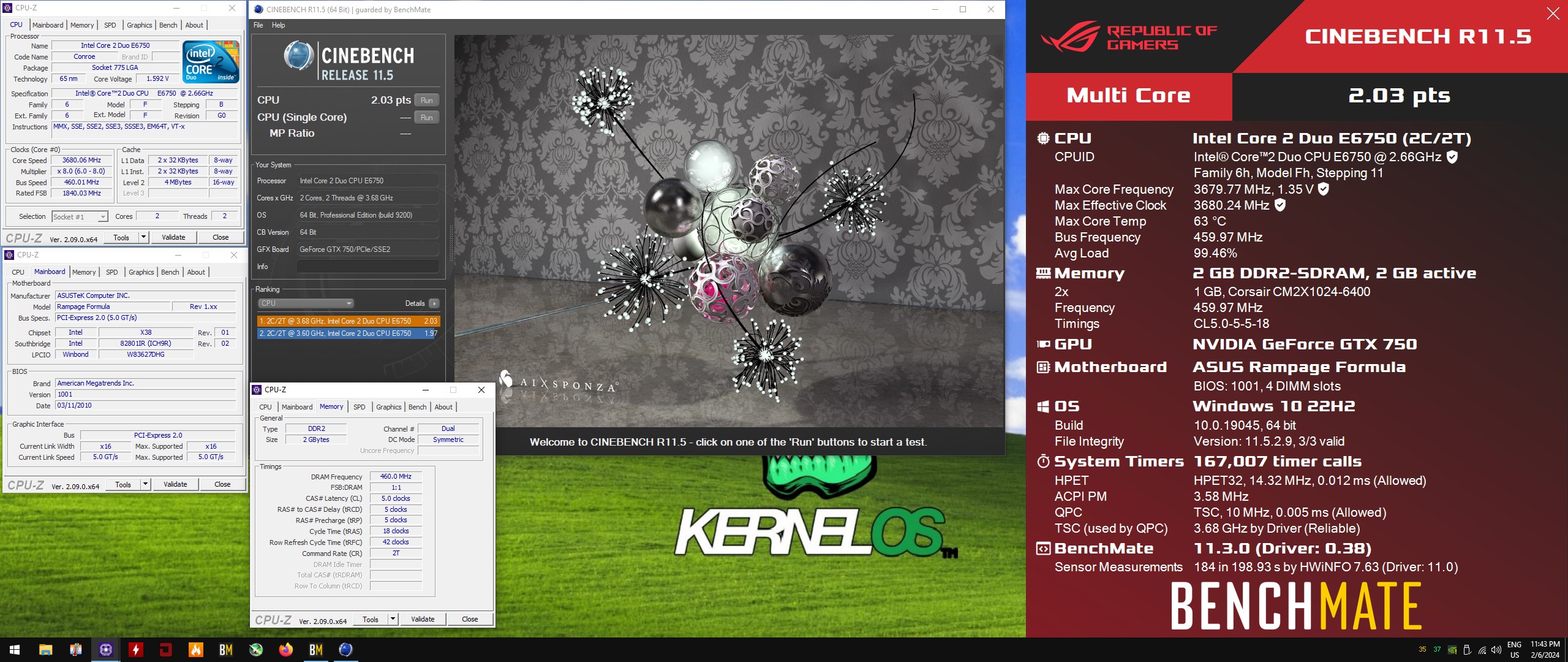1568x662 pixels.
Task: Select the SPD tab in the top CPU-Z window
Action: [x=110, y=25]
